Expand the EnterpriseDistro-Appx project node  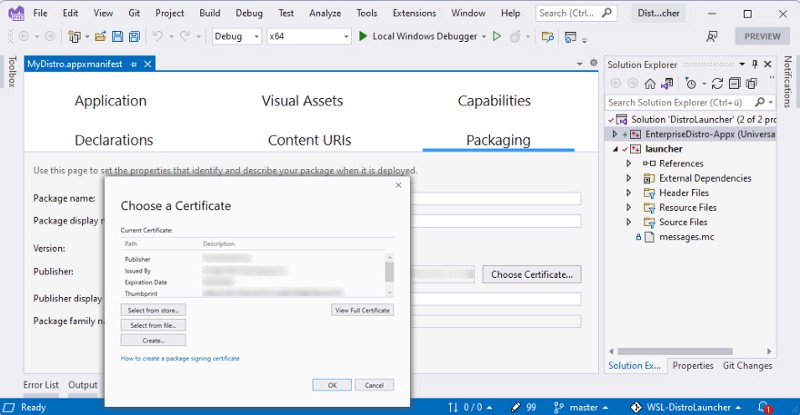tap(614, 134)
